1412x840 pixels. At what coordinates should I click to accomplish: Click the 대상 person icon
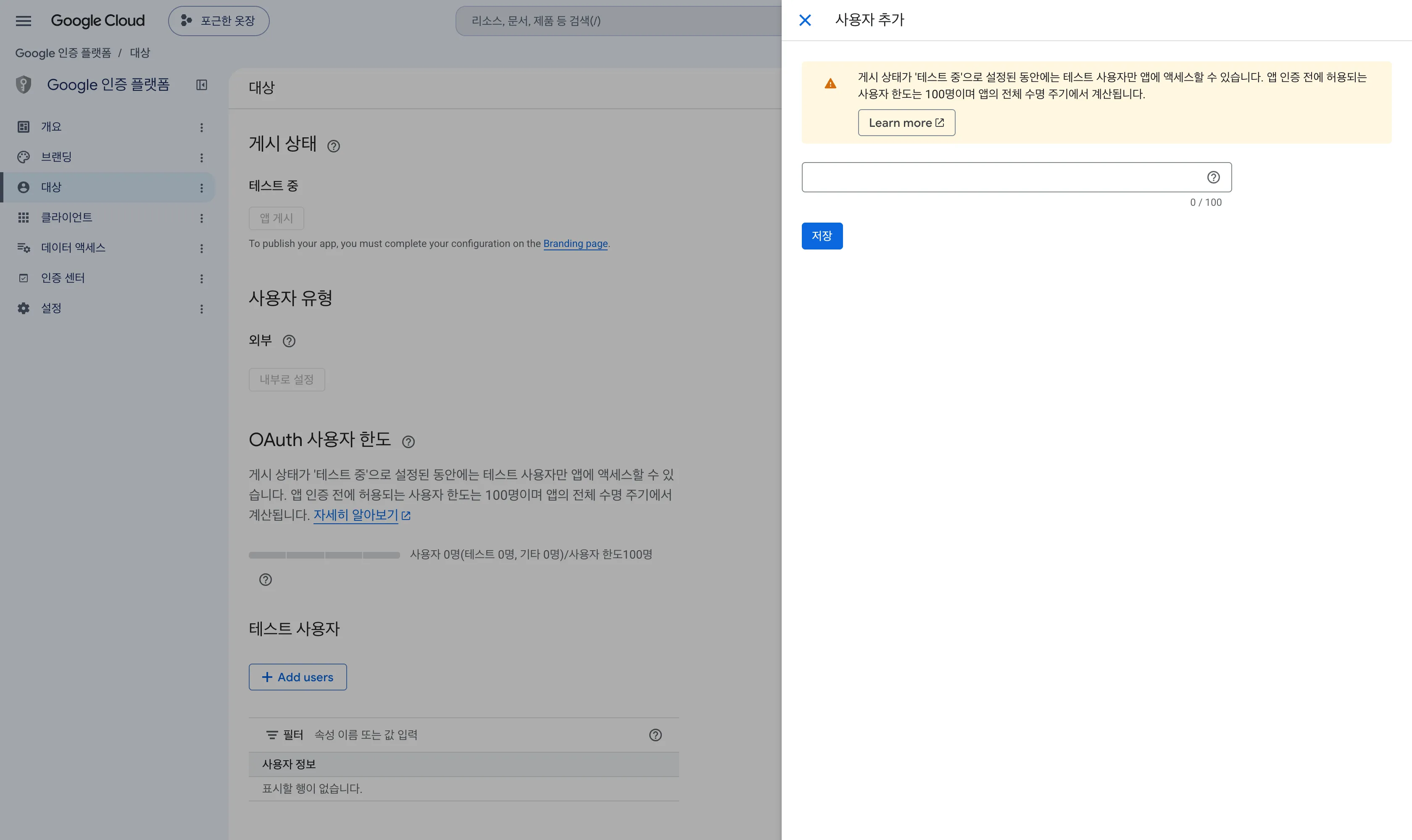pos(23,187)
